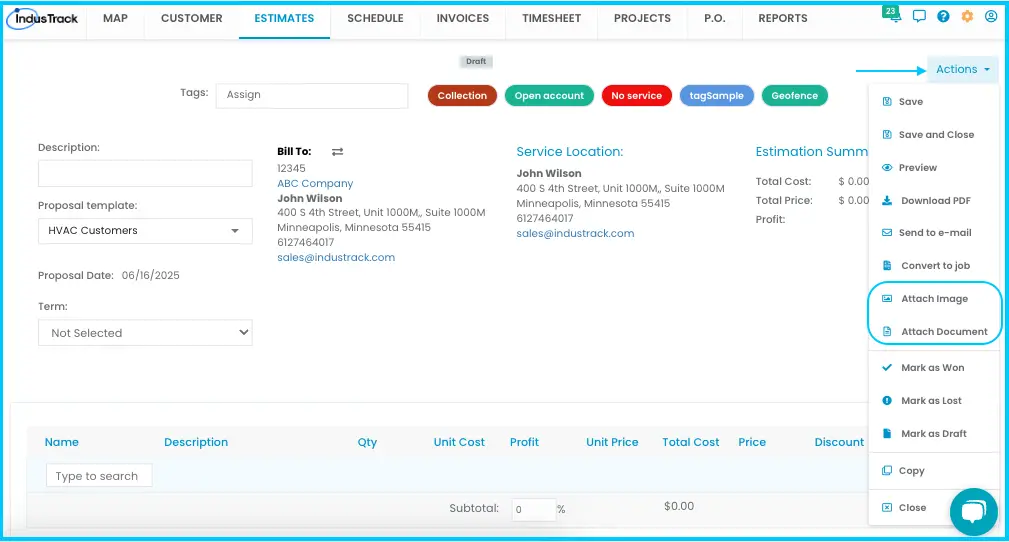The image size is (1009, 542).
Task: Click the Open account tag pill
Action: [x=549, y=95]
